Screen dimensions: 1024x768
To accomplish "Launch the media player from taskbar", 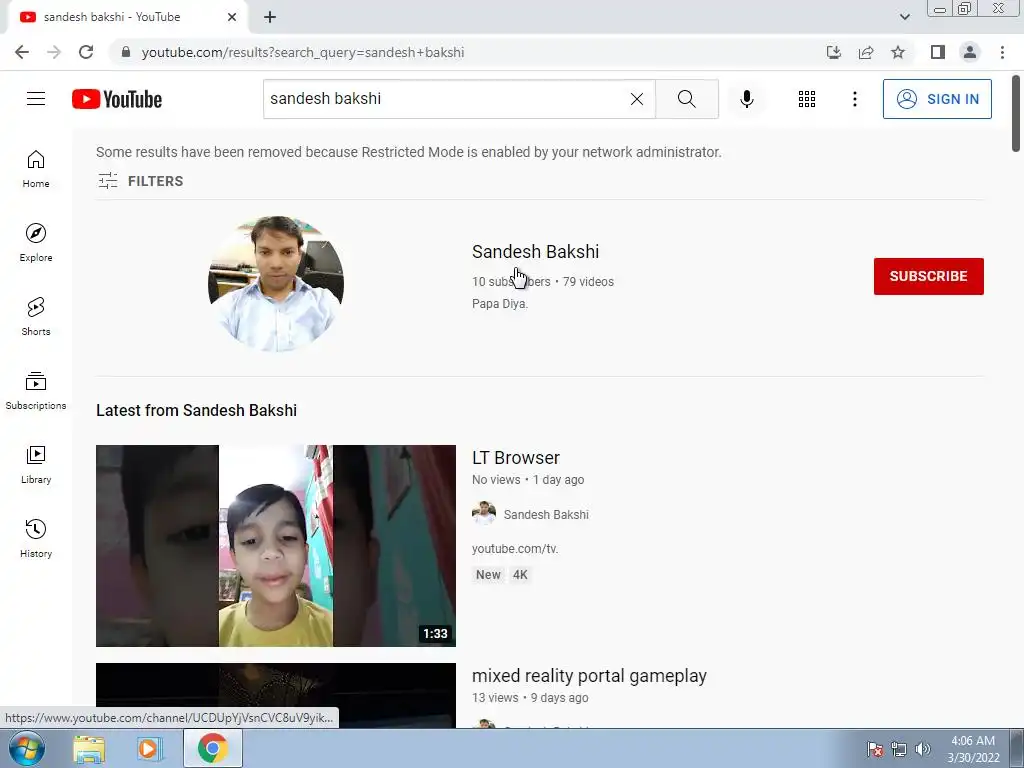I will coord(148,748).
